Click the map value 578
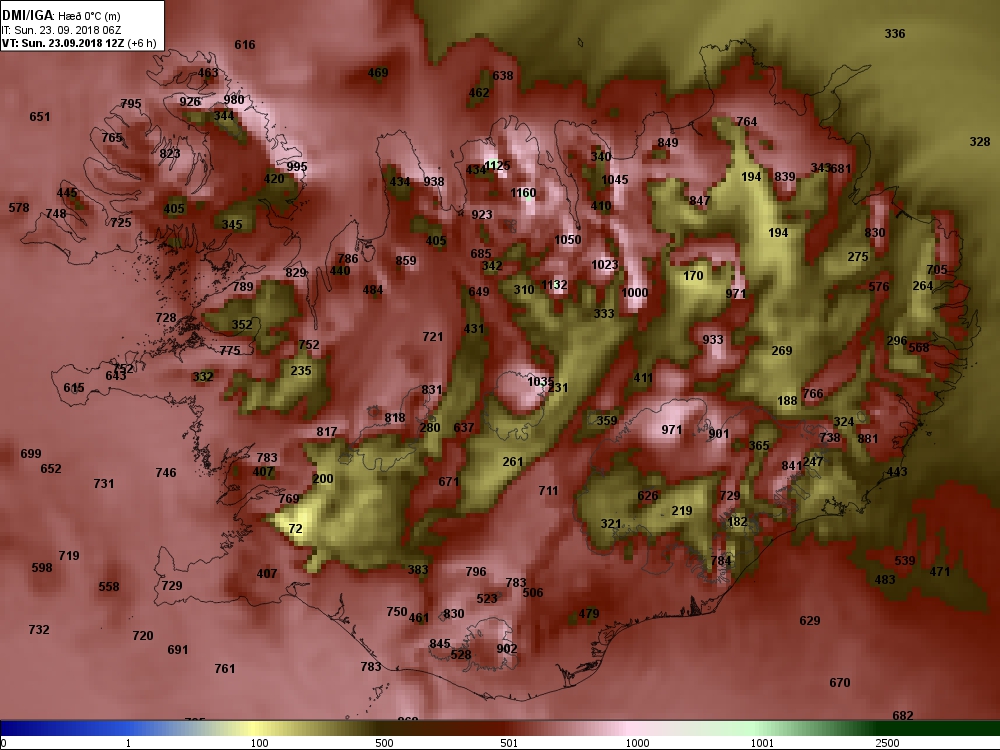Screen dimensions: 1000x750 (x=19, y=208)
